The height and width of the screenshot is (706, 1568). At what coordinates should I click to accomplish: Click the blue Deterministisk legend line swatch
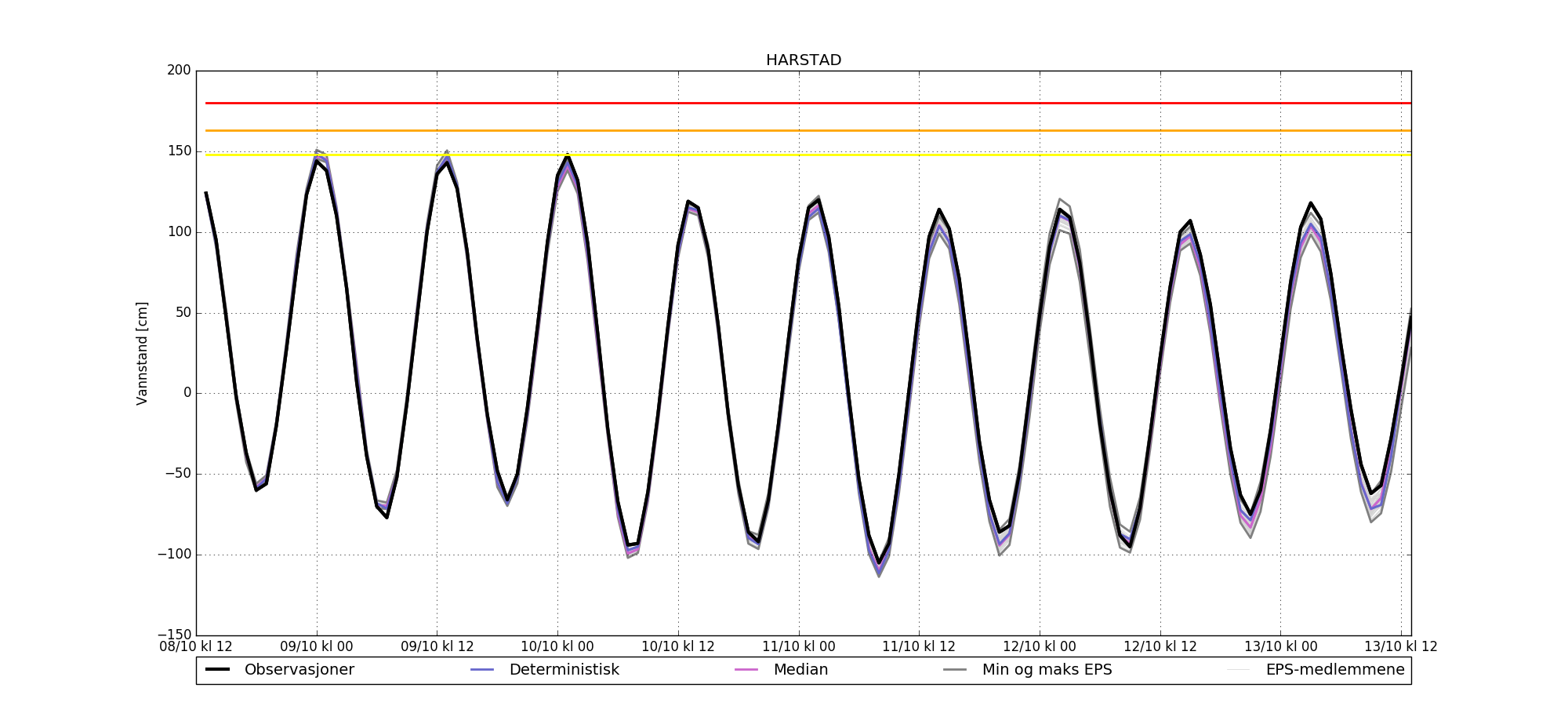(482, 670)
